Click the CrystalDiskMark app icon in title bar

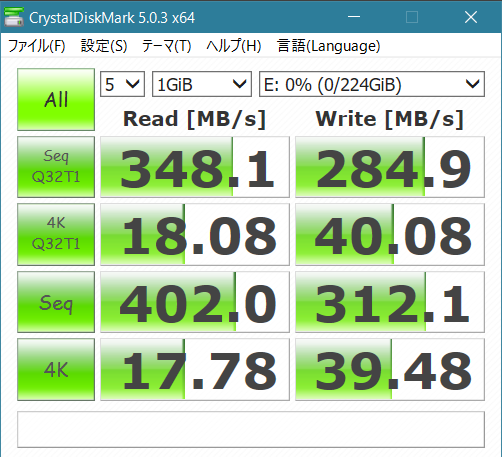click(x=14, y=17)
